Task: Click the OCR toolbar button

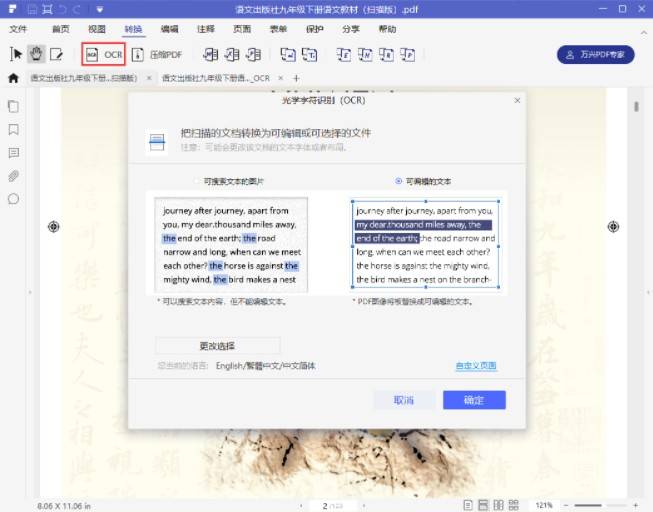Action: [x=104, y=54]
